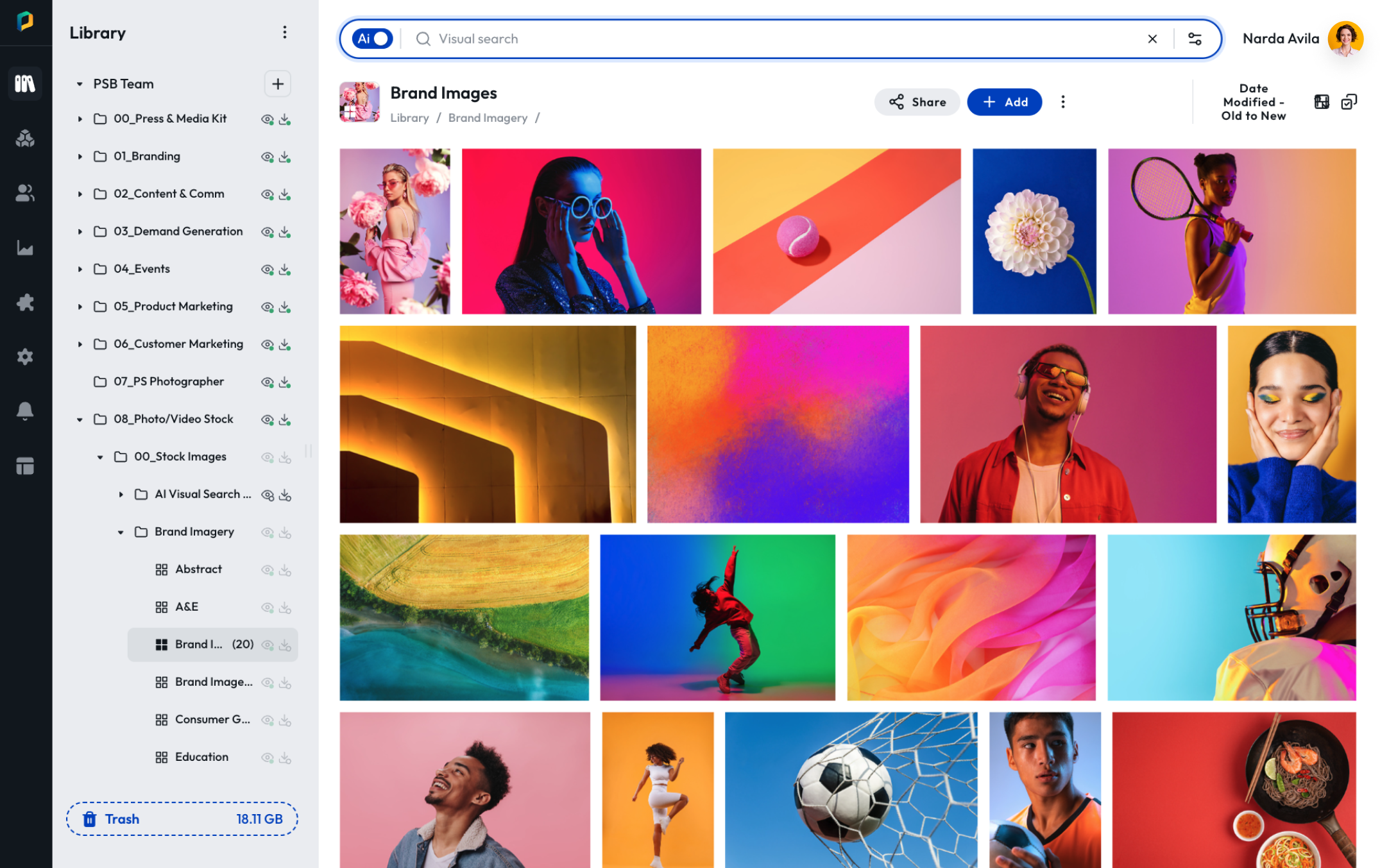Screen dimensions: 1380x868
Task: Expand the 04_Events folder
Action: tap(80, 269)
